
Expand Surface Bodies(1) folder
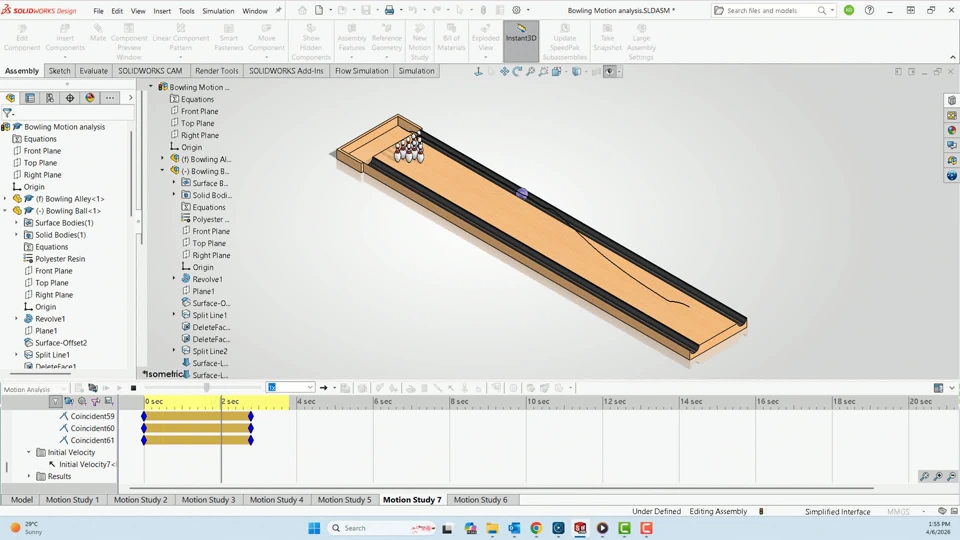(x=17, y=223)
